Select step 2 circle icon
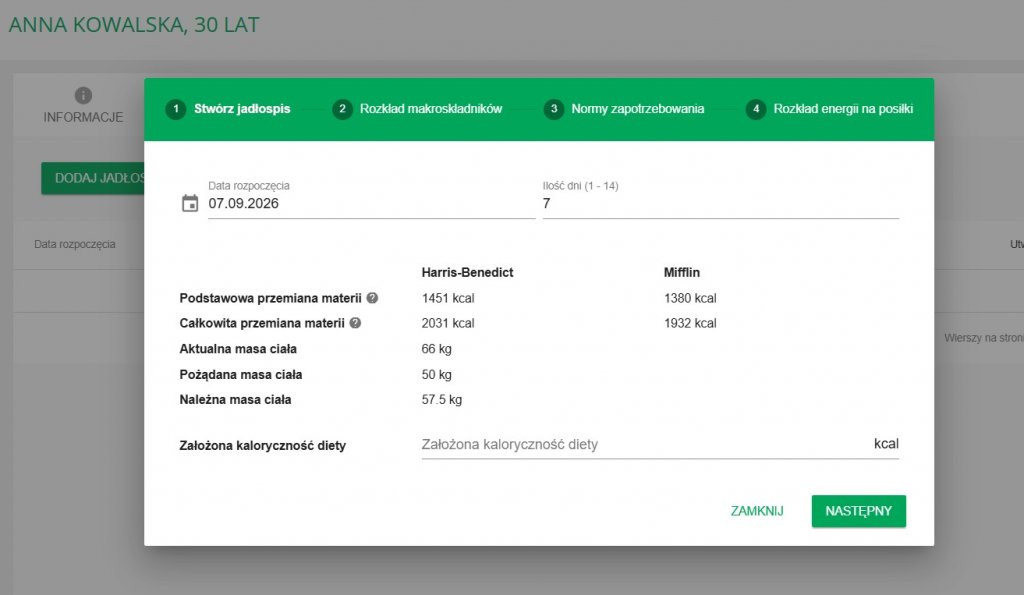The width and height of the screenshot is (1024, 595). point(342,109)
